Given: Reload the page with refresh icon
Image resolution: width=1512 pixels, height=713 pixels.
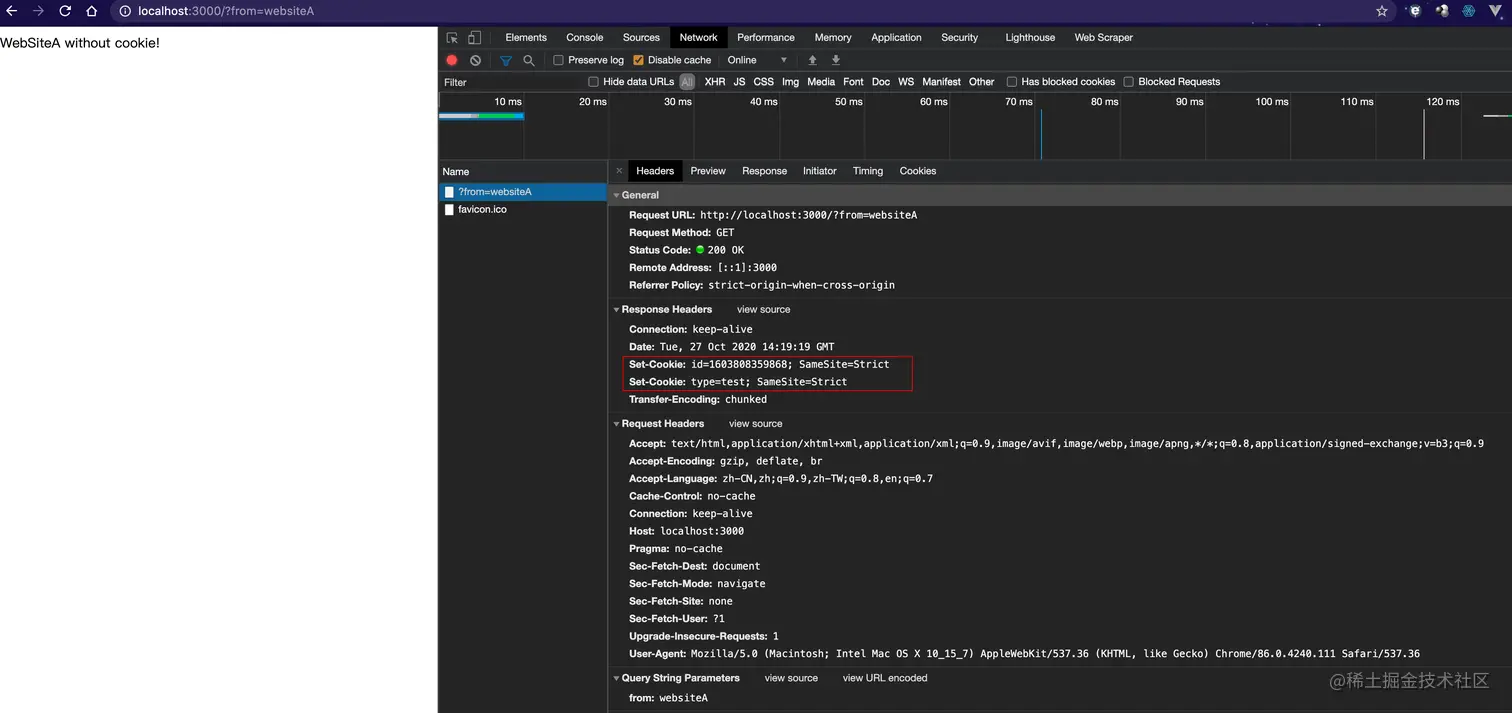Looking at the screenshot, I should pos(65,11).
